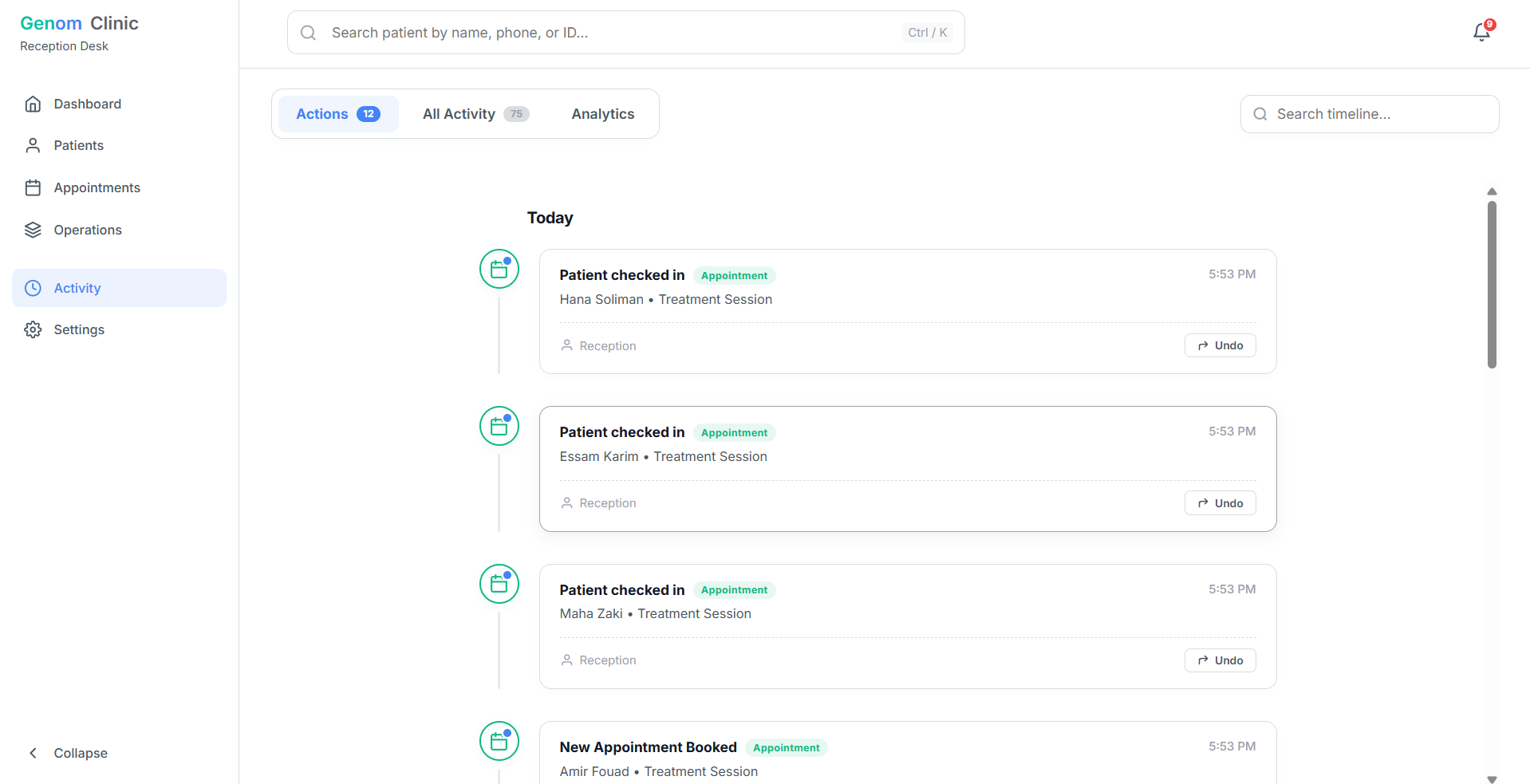Undo Hana Soliman check-in
Viewport: 1530px width, 784px height.
tap(1220, 345)
